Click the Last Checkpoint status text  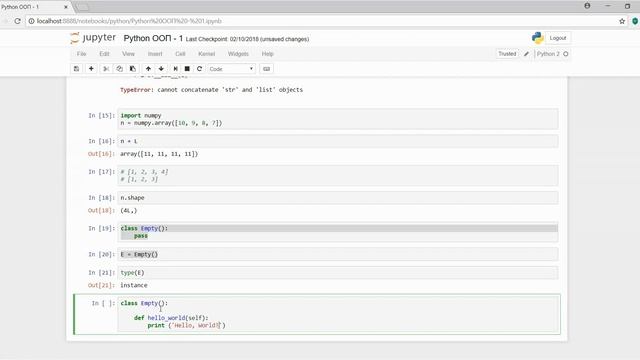coord(247,39)
